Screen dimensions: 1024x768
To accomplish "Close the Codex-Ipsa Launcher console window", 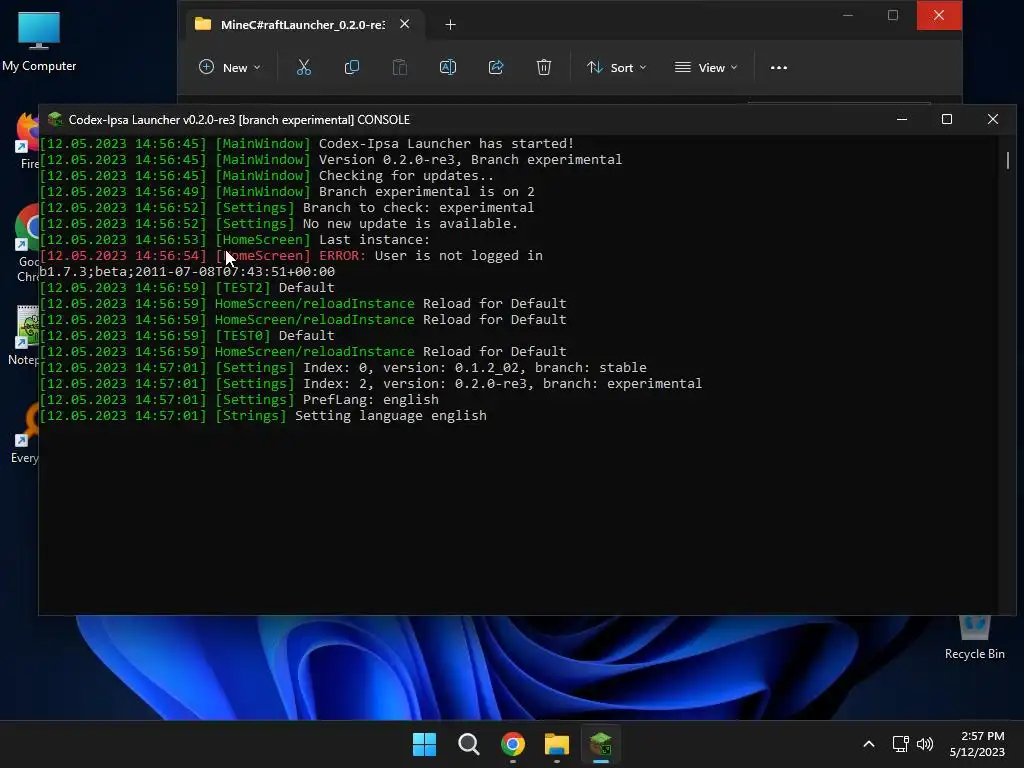I will 993,120.
